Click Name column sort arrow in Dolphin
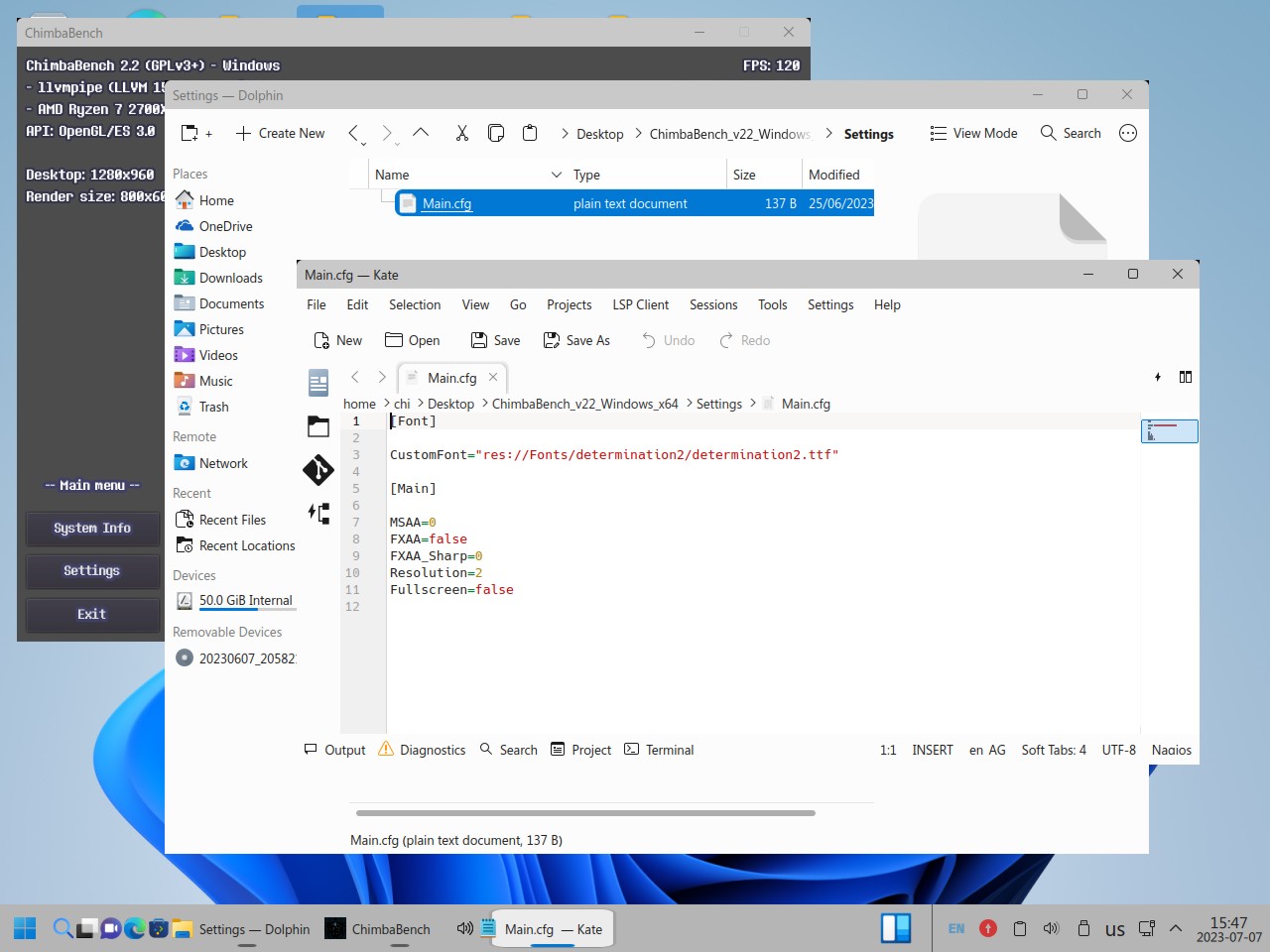 tap(557, 175)
